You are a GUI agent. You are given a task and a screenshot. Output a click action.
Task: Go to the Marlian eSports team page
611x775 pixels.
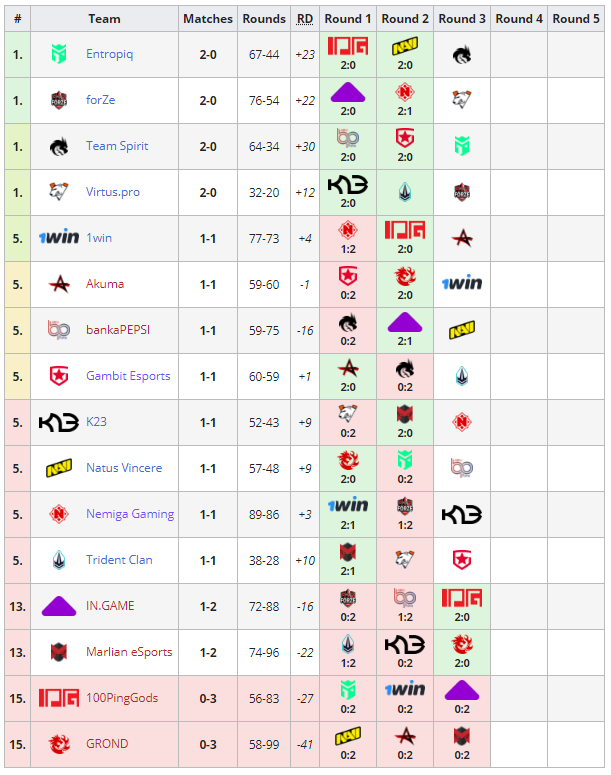pos(129,652)
